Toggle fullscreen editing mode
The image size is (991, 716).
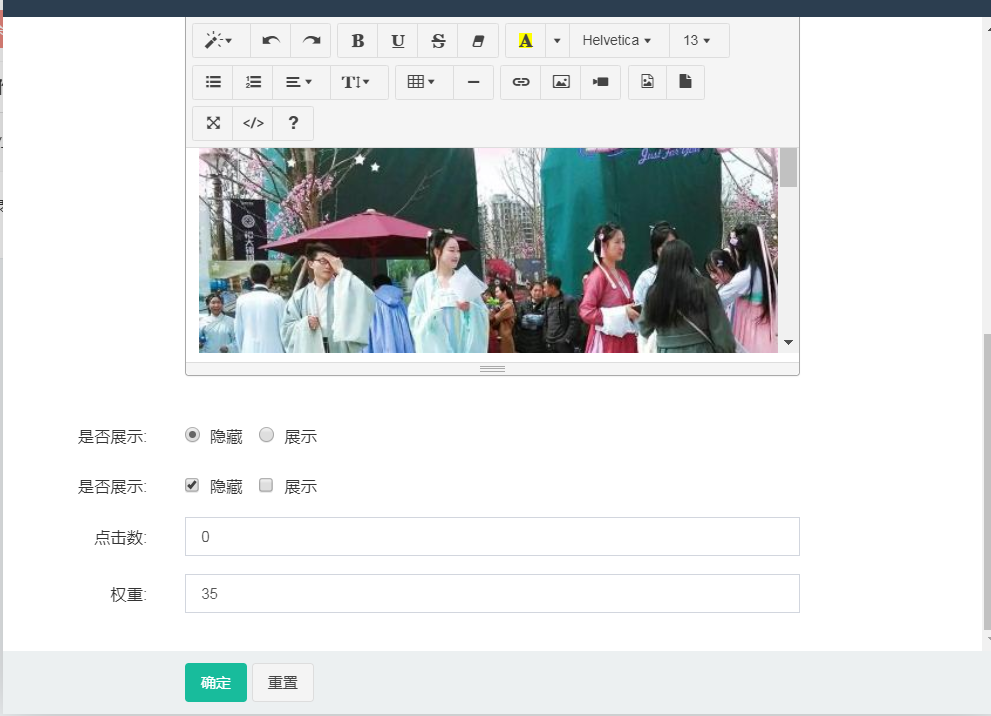click(x=212, y=122)
